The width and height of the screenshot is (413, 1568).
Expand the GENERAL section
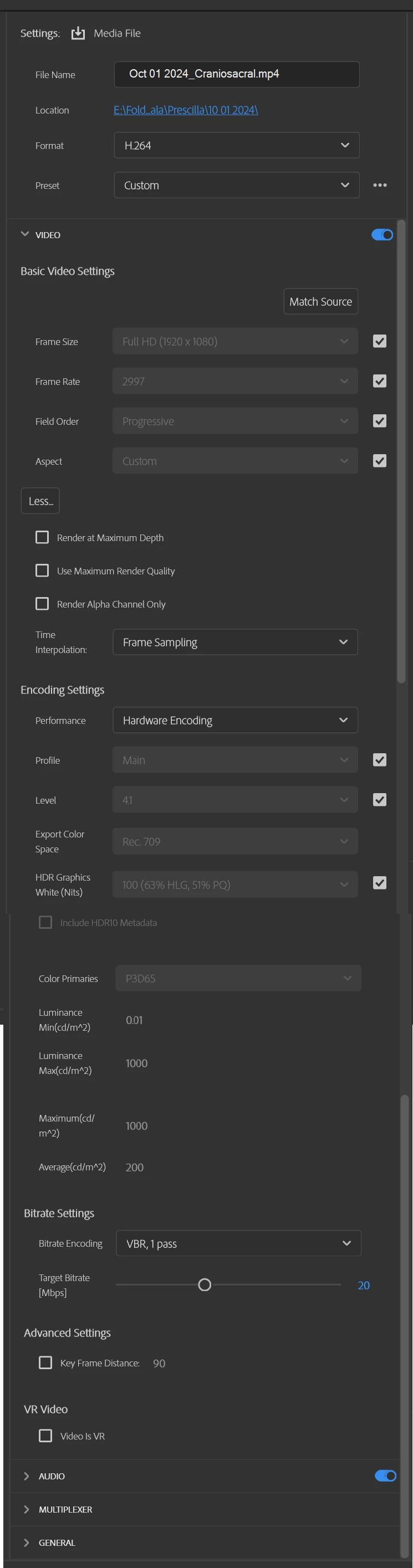(27, 1543)
